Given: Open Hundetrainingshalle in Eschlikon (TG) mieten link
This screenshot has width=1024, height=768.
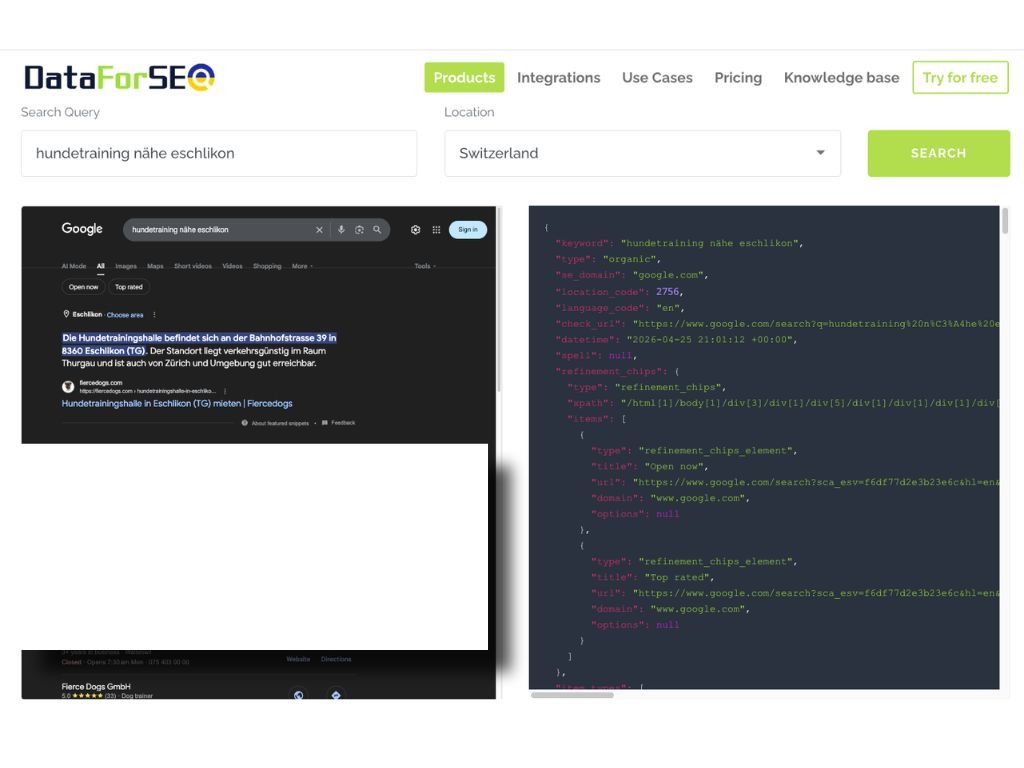Looking at the screenshot, I should pos(177,404).
